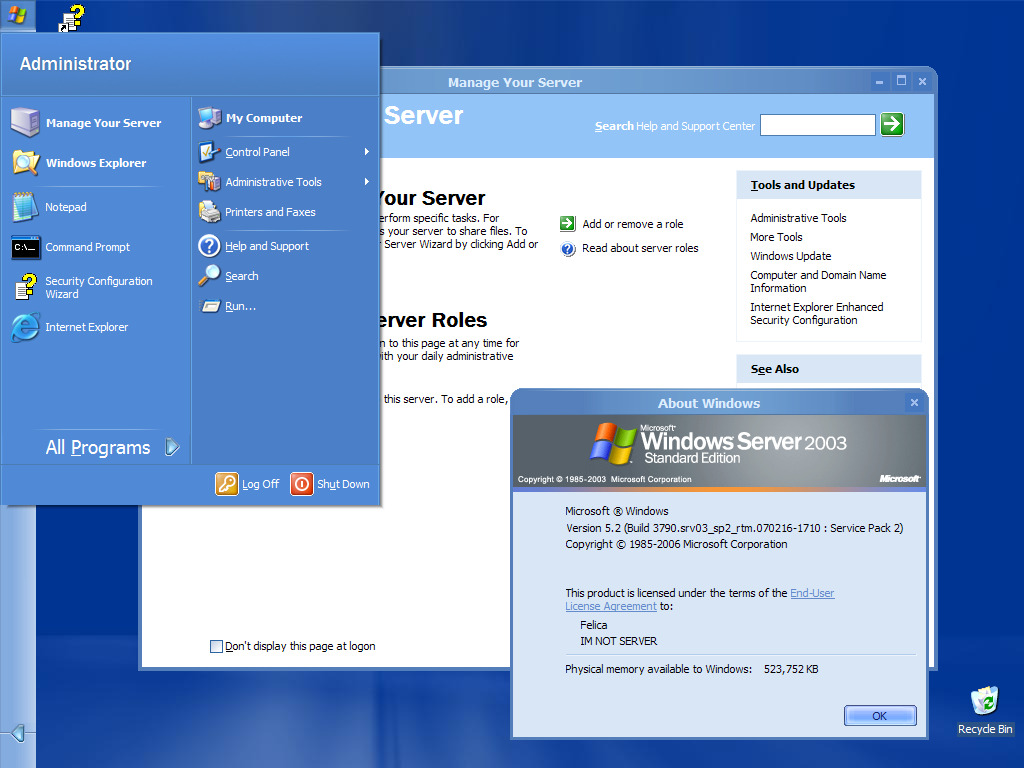Open Administrative Tools link in Tools and Updates
This screenshot has width=1024, height=768.
798,218
